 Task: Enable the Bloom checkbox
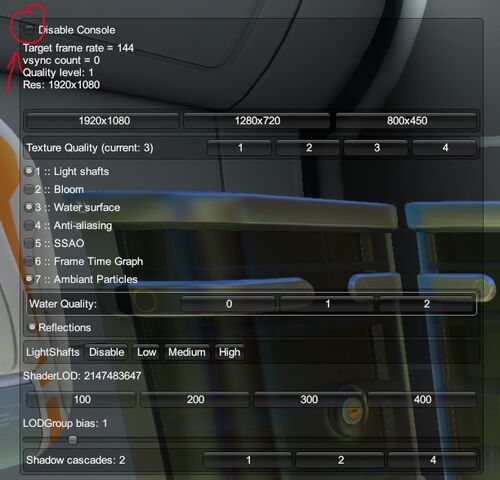(x=29, y=189)
